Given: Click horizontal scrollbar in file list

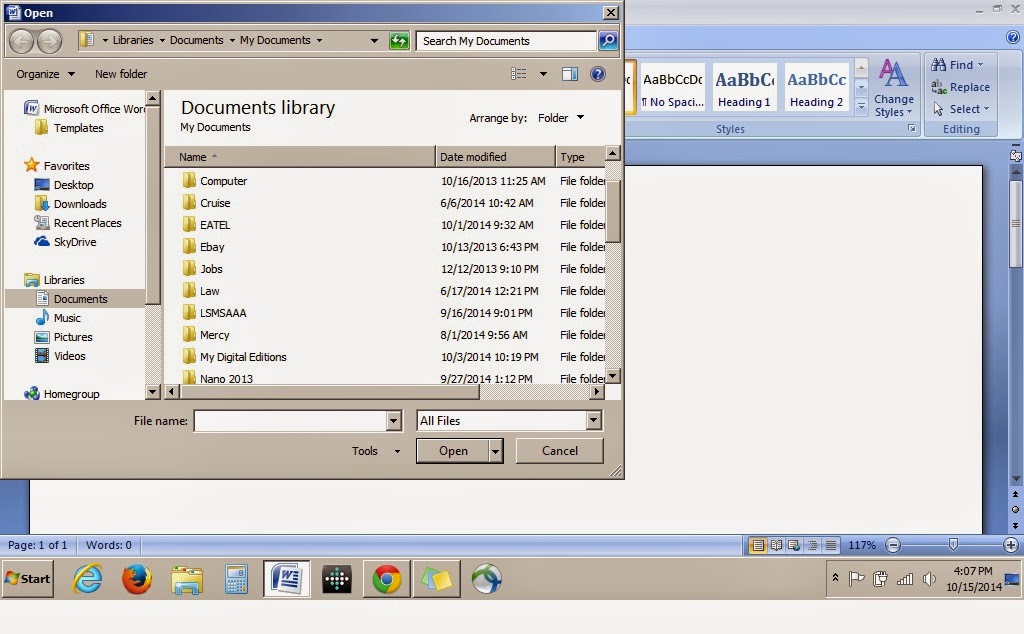Looking at the screenshot, I should pyautogui.click(x=330, y=392).
